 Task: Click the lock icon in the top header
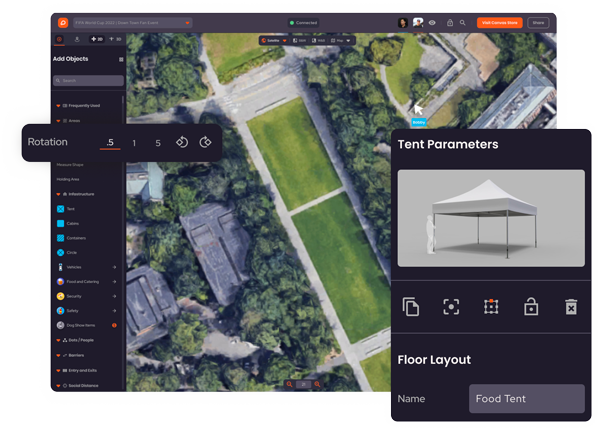pos(450,23)
